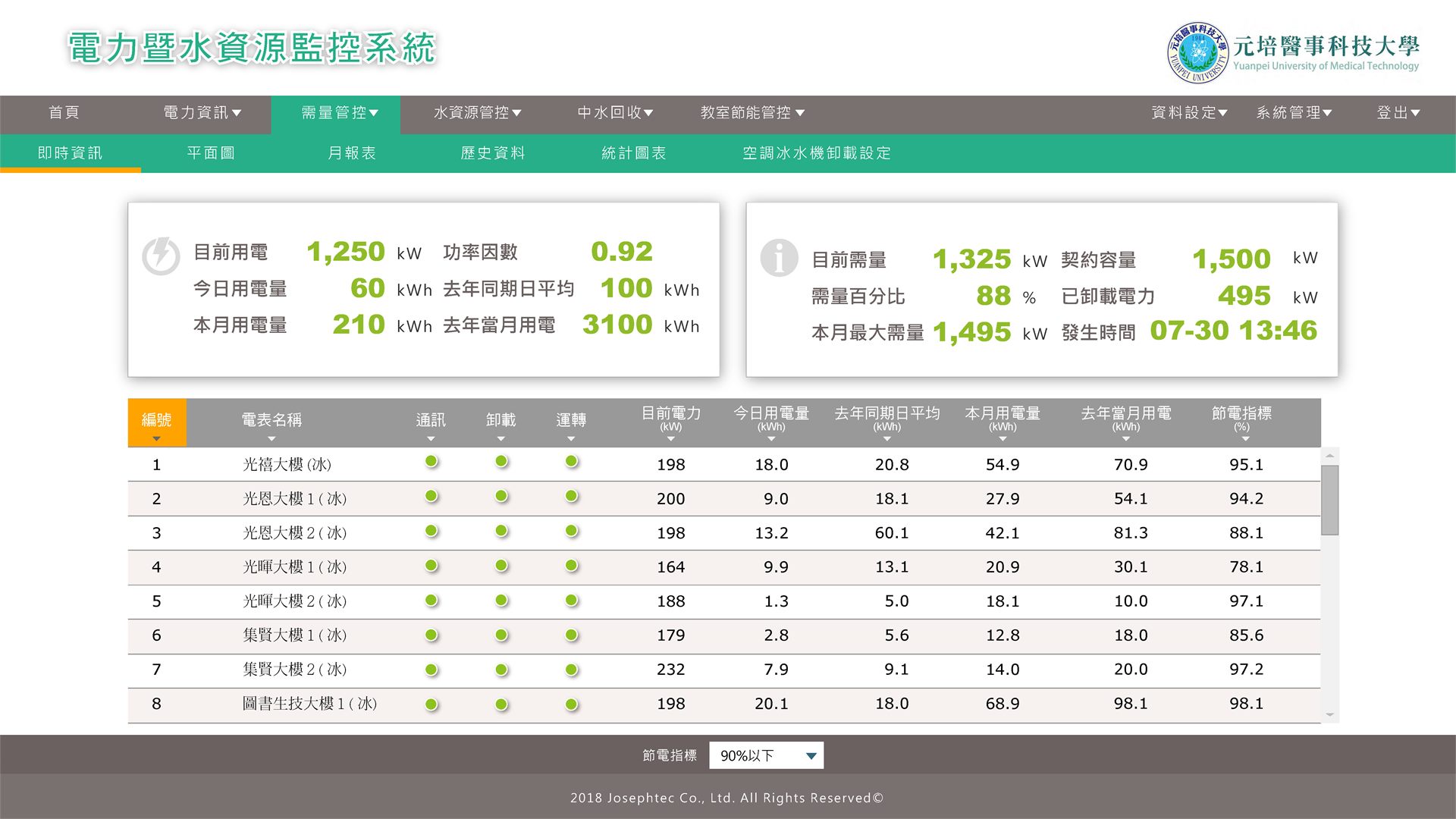This screenshot has width=1456, height=819.
Task: Switch to the 平面圖 tab
Action: click(211, 153)
